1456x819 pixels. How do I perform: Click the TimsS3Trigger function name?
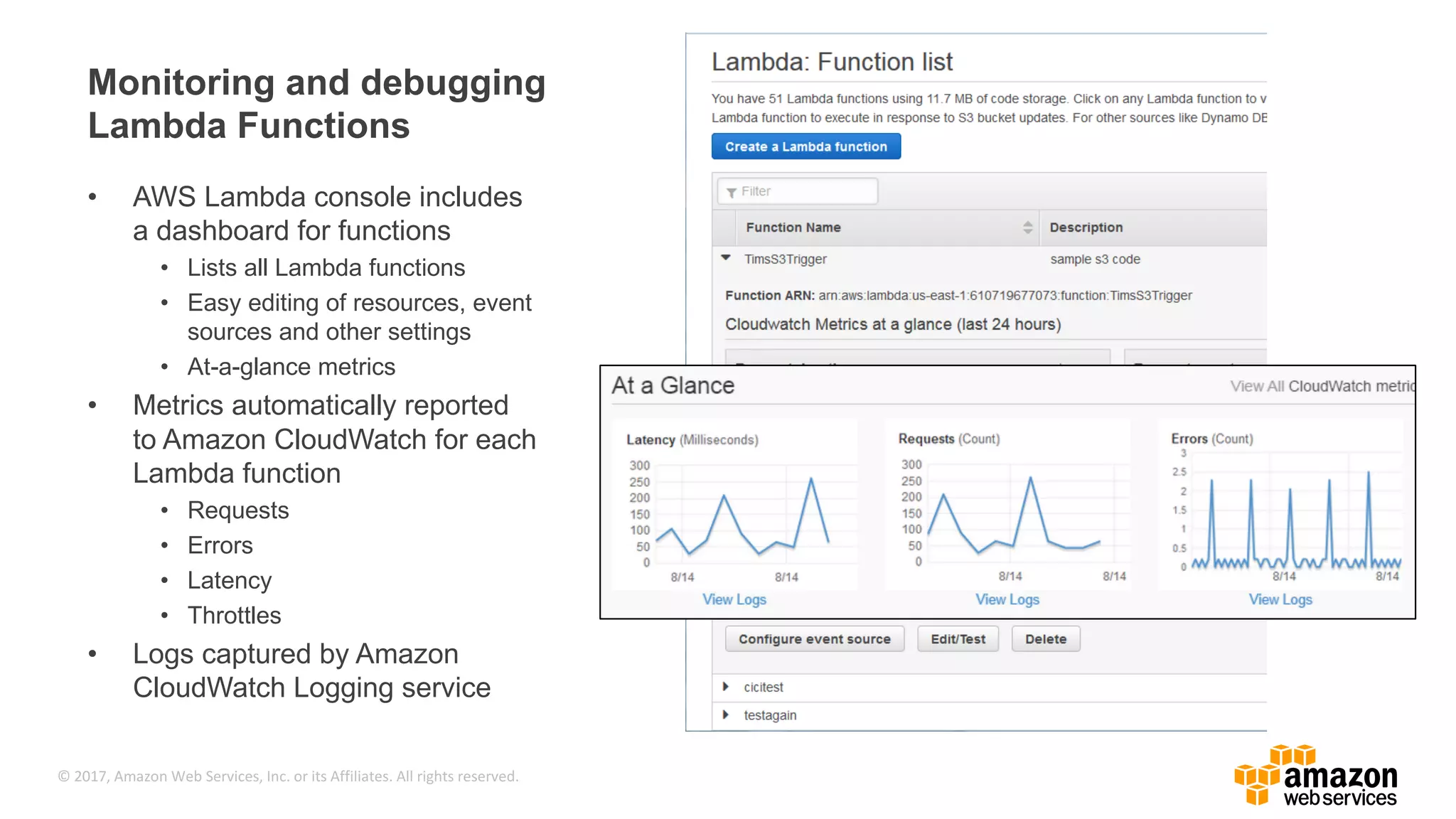[785, 259]
